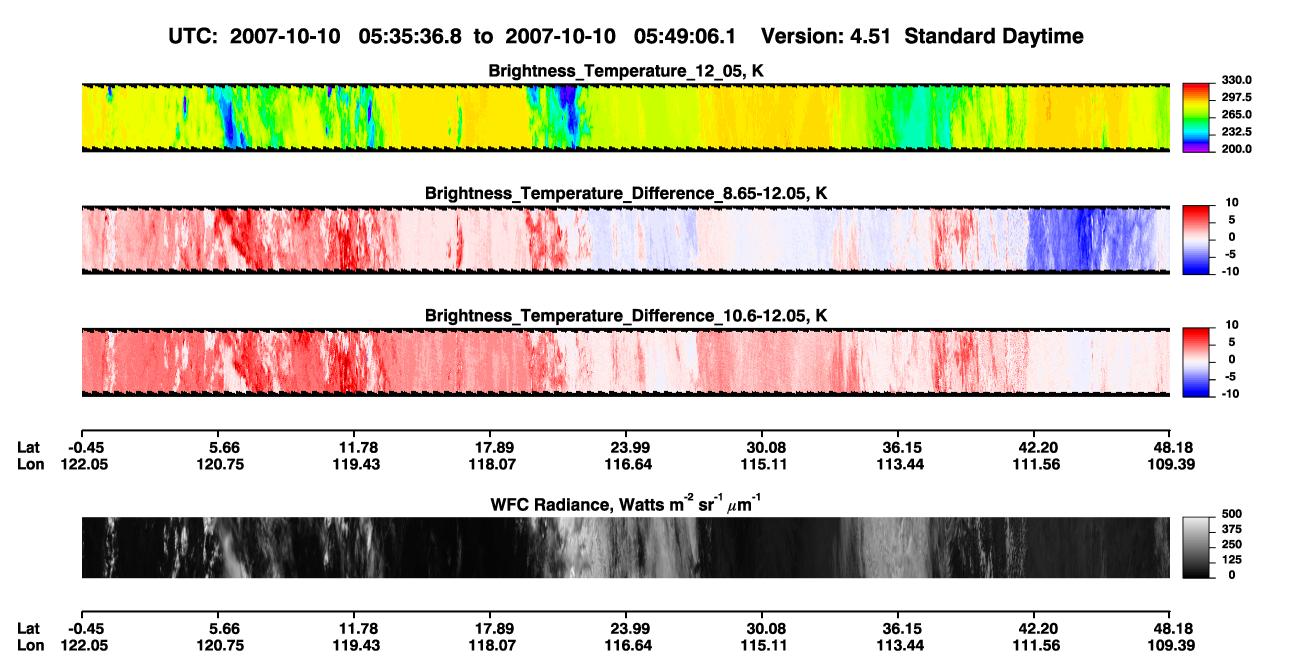Click the 12.05 brightness temperature image strip
This screenshot has width=1300, height=667.
625,117
